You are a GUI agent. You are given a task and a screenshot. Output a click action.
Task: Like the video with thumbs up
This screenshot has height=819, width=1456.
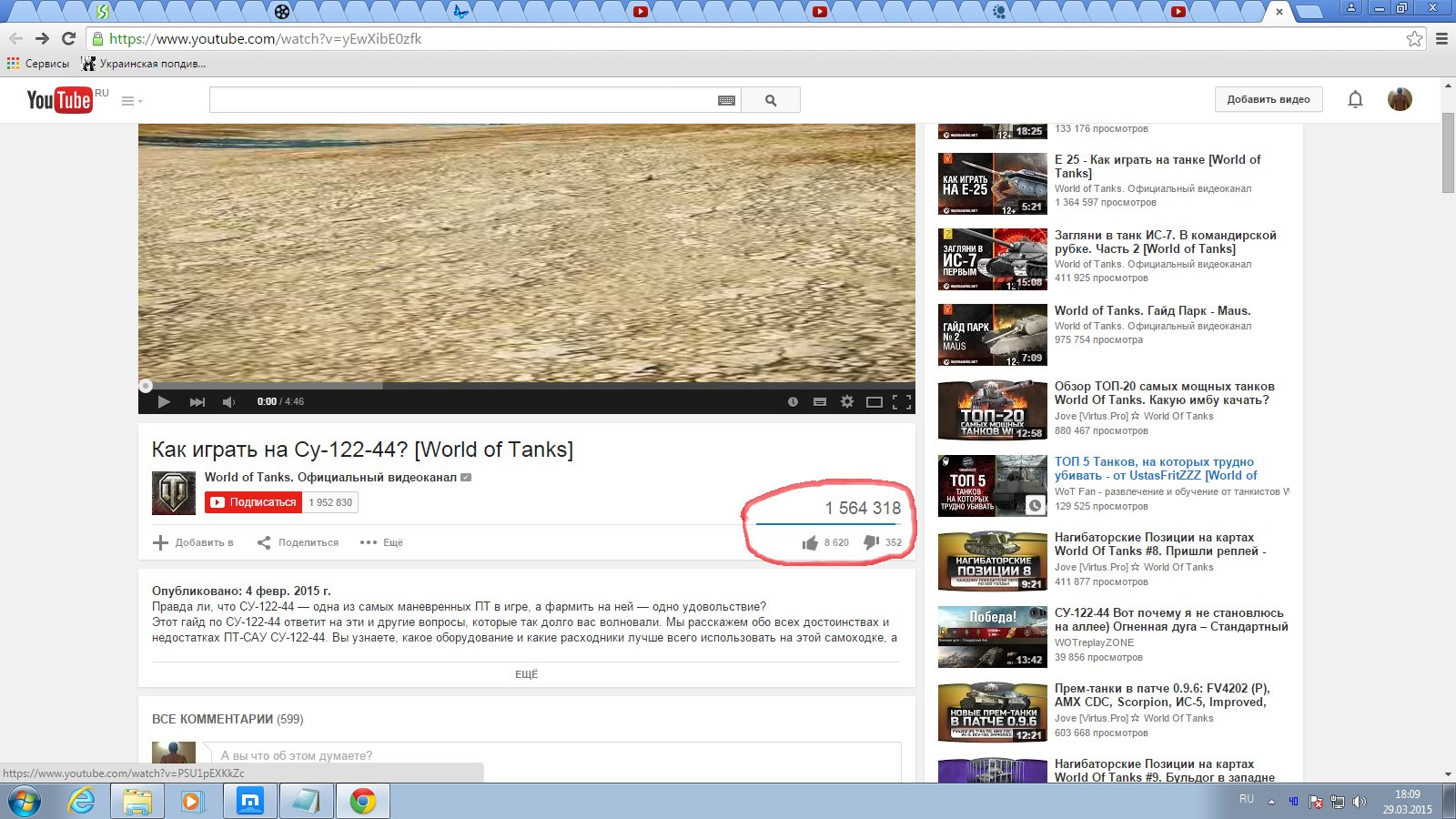click(825, 542)
